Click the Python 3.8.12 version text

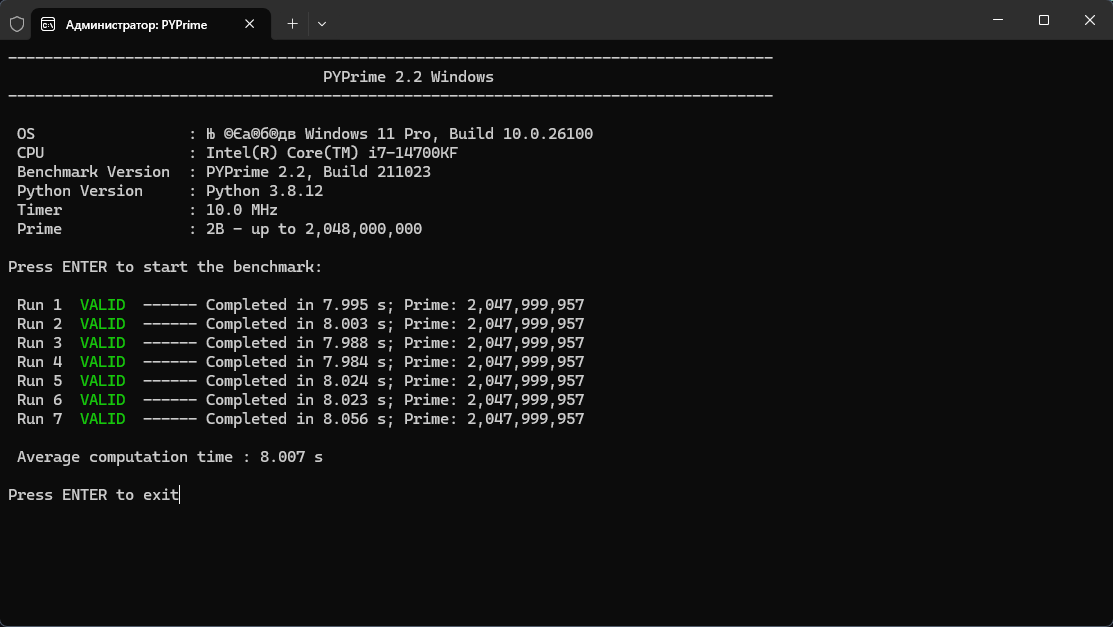click(264, 191)
